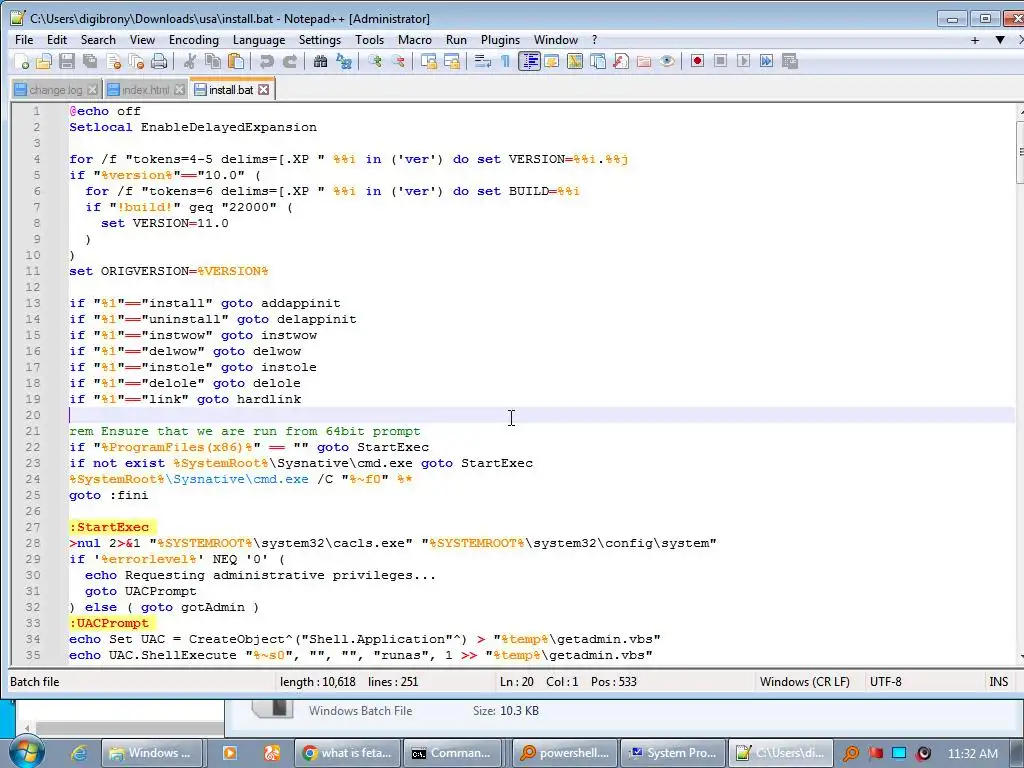Click the vertical scrollbar thumb in the editor
The image size is (1024, 768).
coord(1020,154)
